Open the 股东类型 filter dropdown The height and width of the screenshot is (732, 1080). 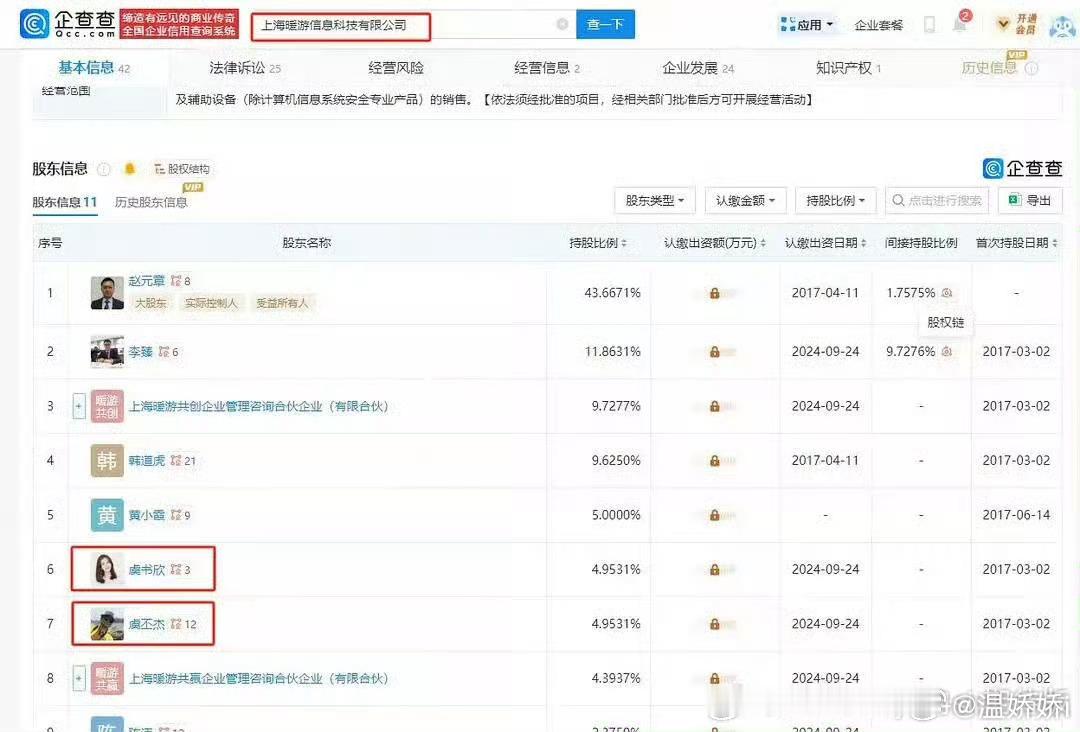[654, 200]
